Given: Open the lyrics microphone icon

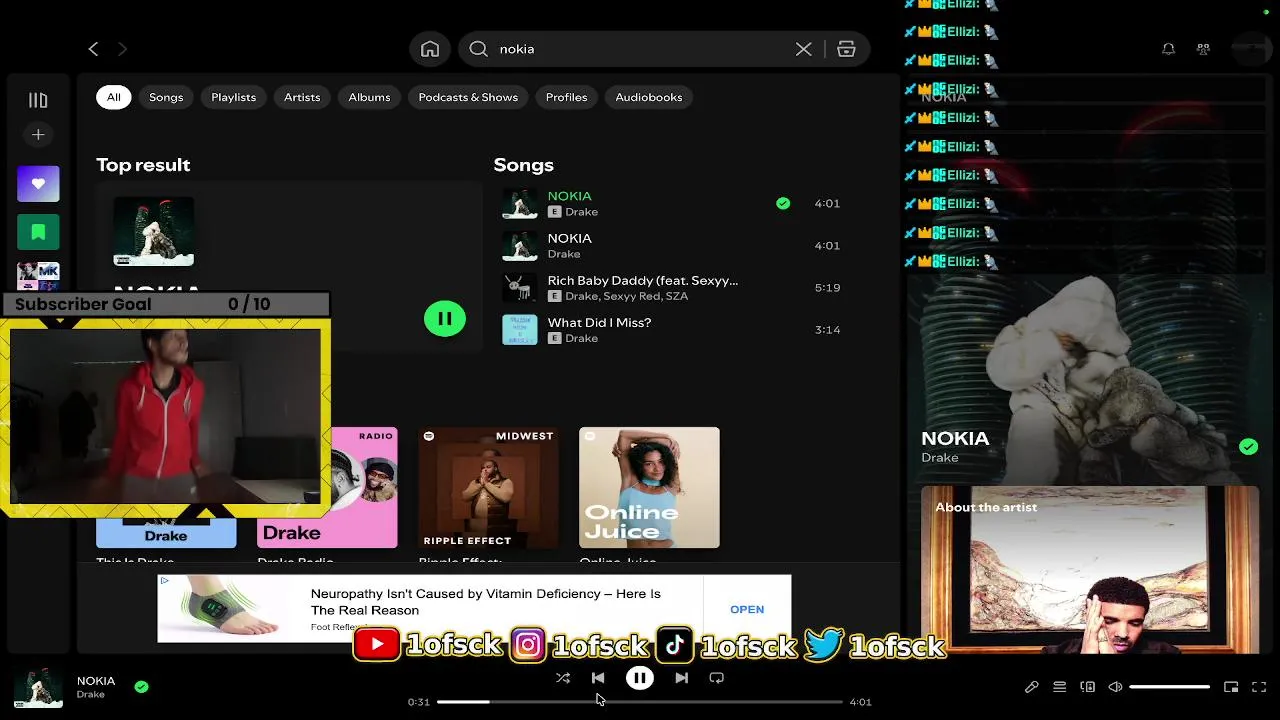Looking at the screenshot, I should tap(1031, 687).
